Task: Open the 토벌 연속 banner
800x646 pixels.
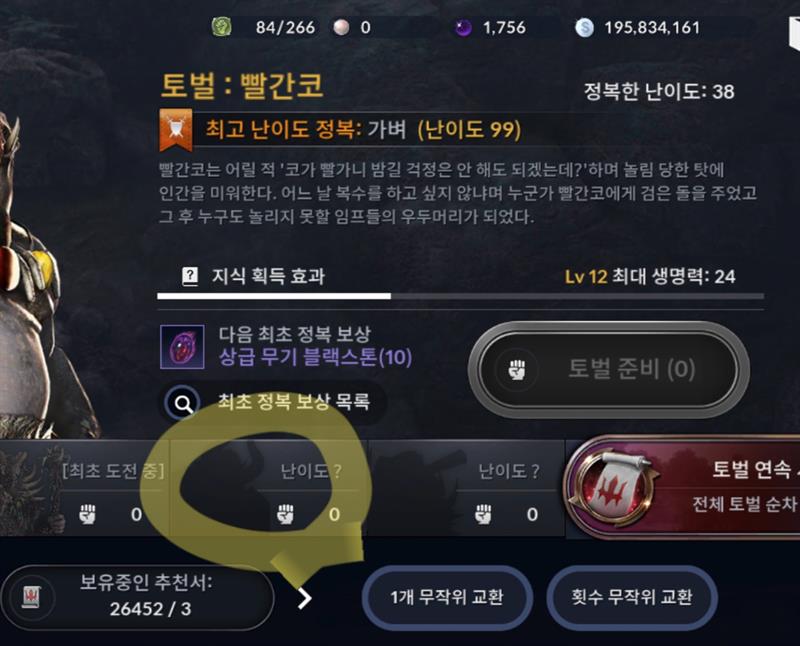Action: [x=683, y=488]
